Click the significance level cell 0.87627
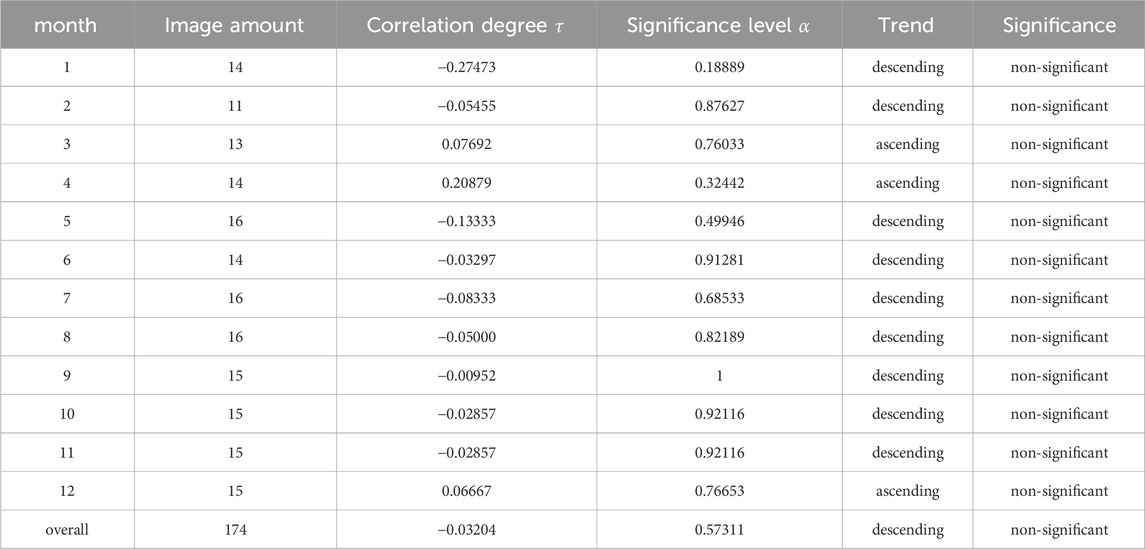Image resolution: width=1145 pixels, height=549 pixels. [719, 106]
